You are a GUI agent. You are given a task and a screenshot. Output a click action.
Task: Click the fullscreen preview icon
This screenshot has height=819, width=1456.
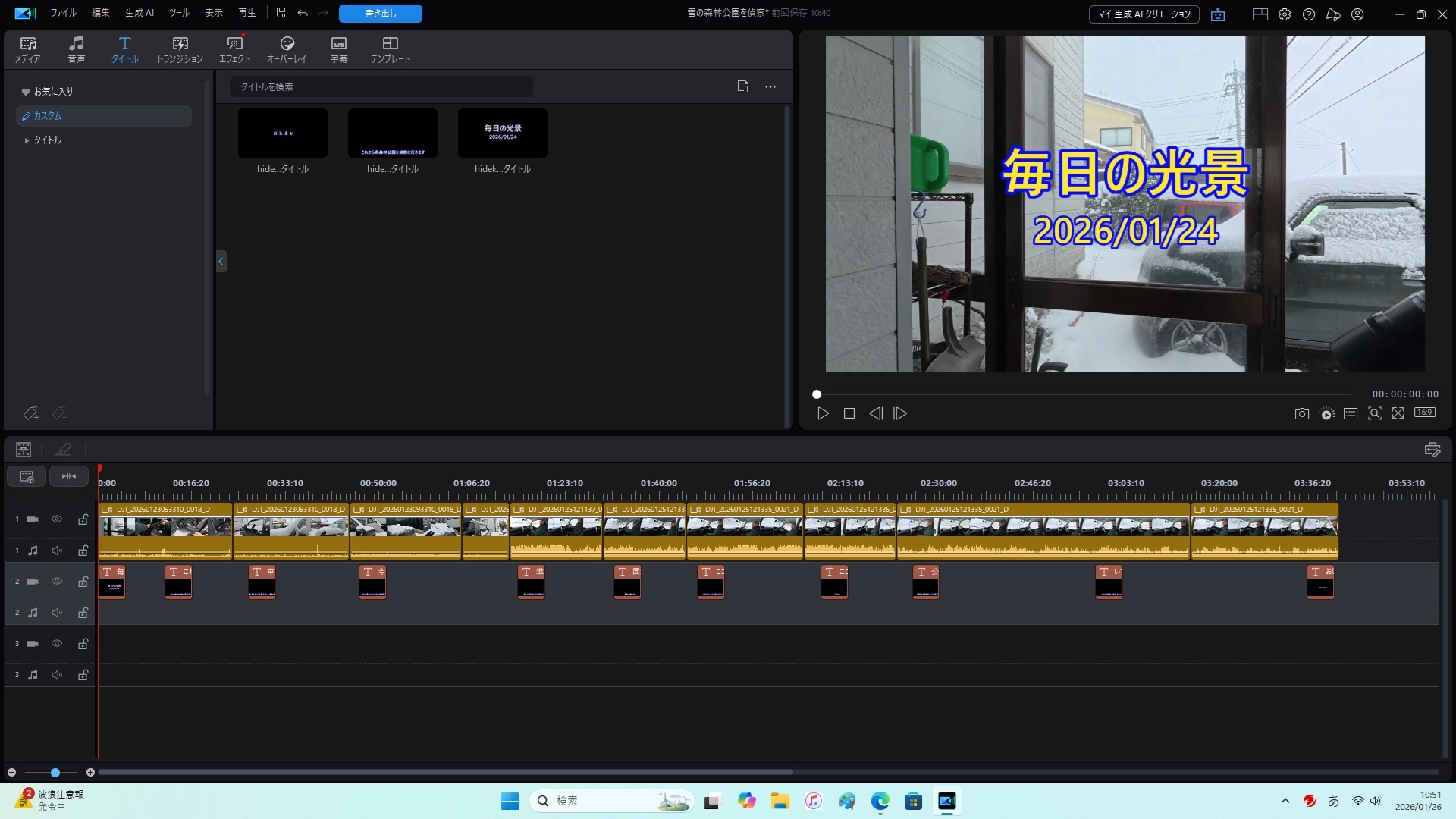coord(1398,413)
